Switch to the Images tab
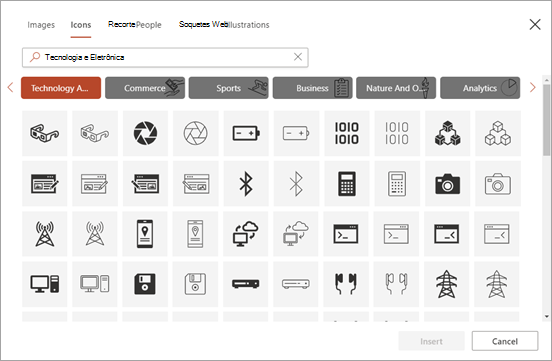The width and height of the screenshot is (552, 361). [41, 25]
